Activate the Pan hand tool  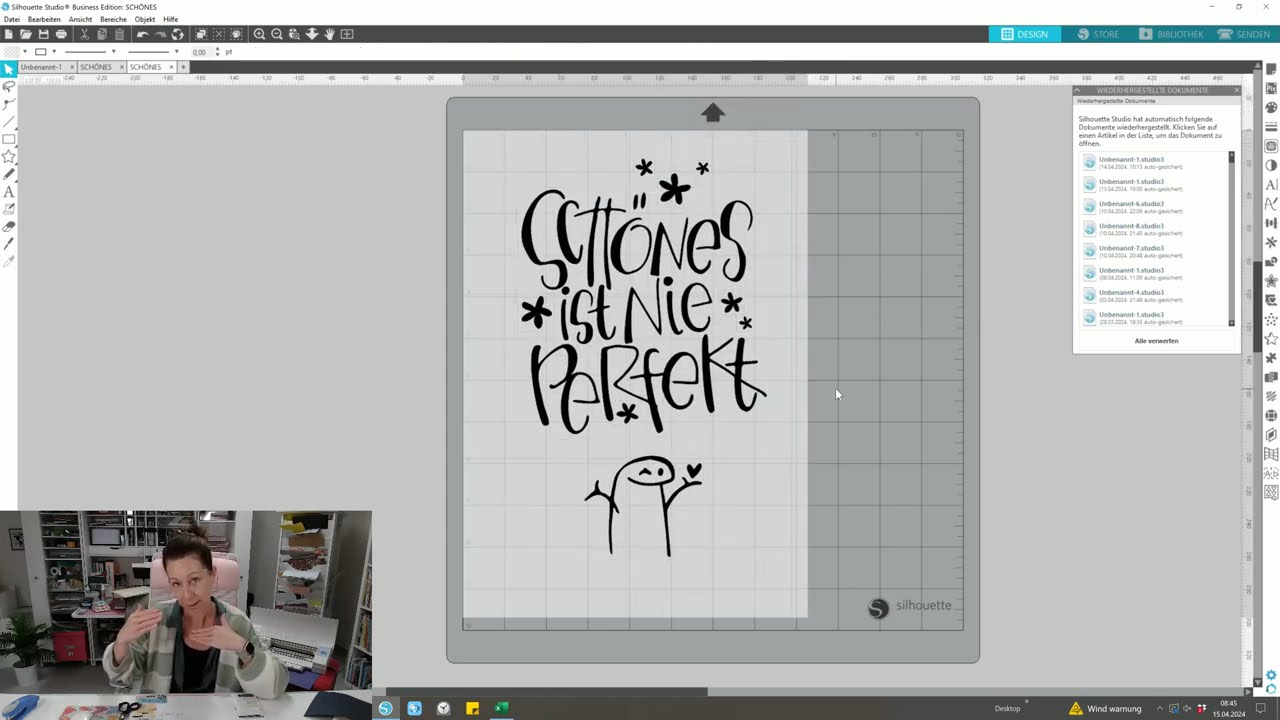point(329,34)
